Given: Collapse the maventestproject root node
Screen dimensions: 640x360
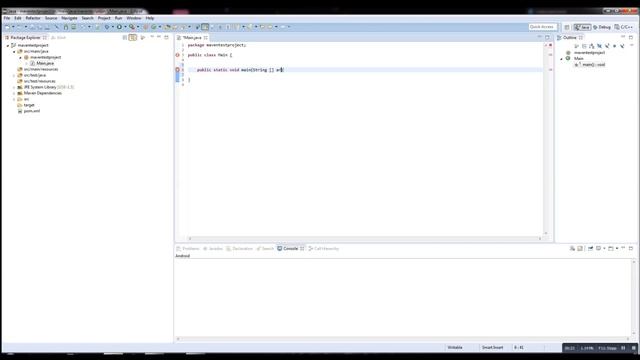Looking at the screenshot, I should coord(8,46).
